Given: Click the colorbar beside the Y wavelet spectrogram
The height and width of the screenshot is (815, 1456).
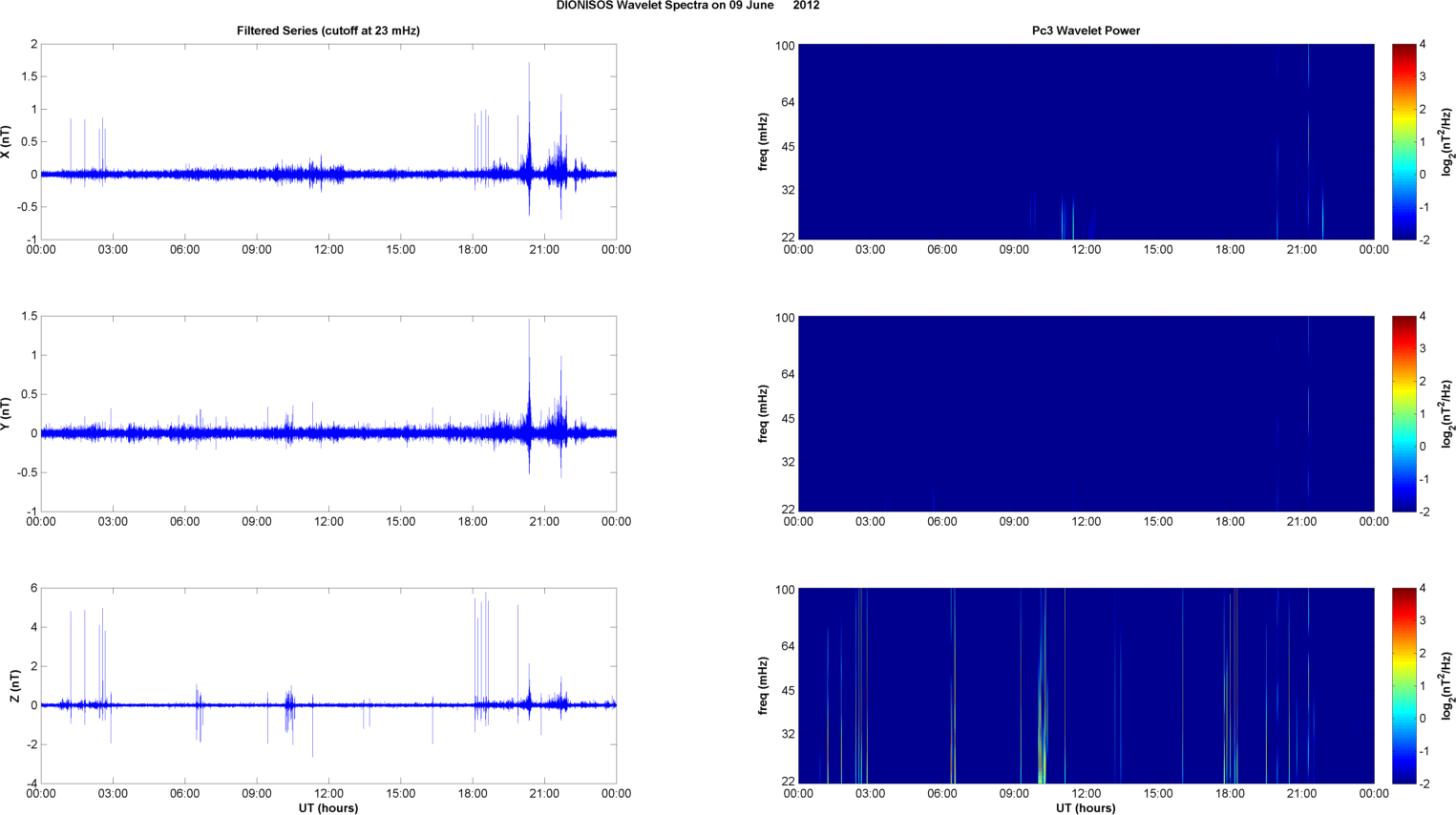Looking at the screenshot, I should tap(1403, 413).
